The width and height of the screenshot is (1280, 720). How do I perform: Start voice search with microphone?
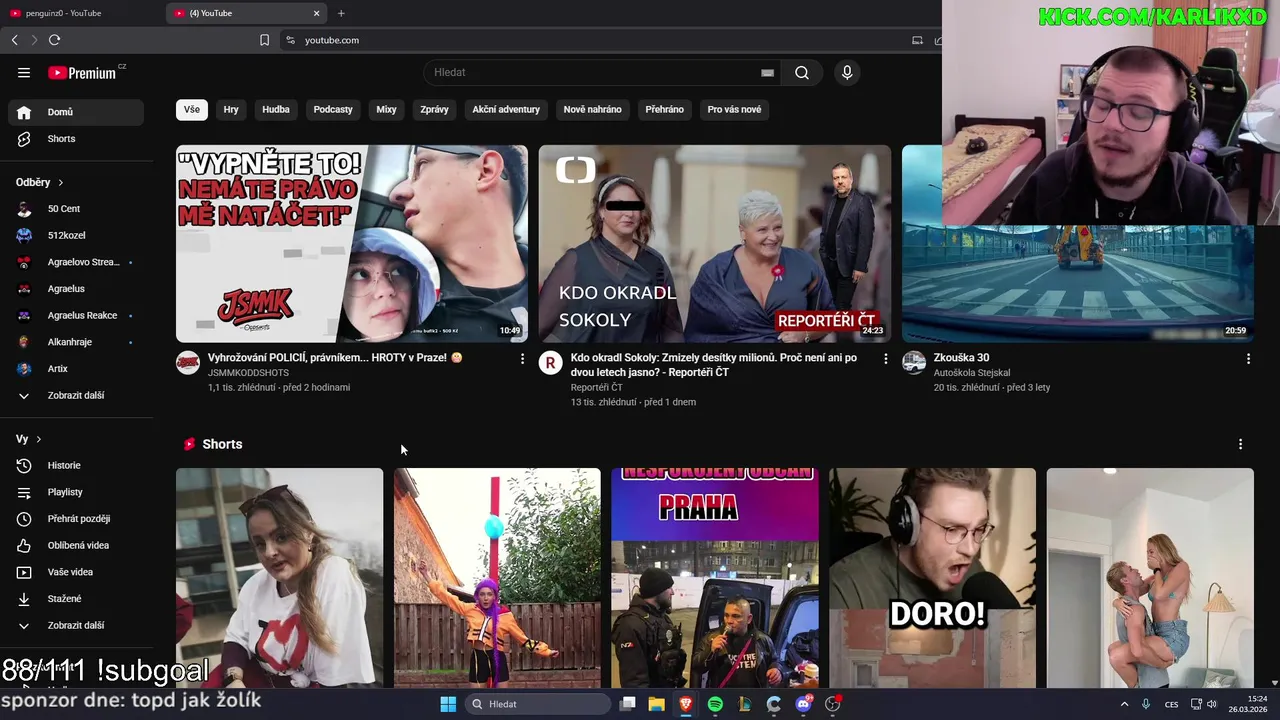pos(847,72)
